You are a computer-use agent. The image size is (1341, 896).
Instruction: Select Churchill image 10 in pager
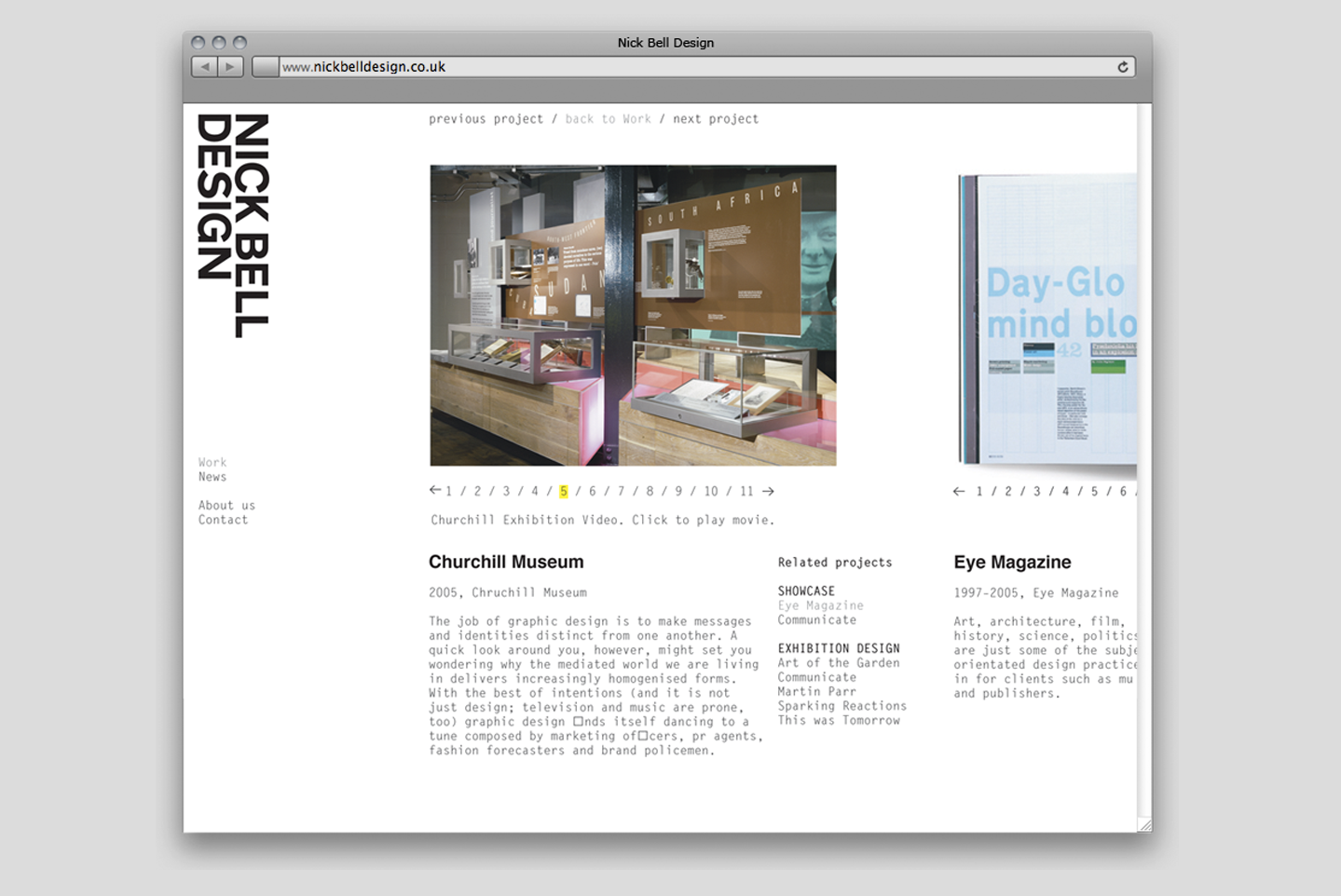[711, 491]
